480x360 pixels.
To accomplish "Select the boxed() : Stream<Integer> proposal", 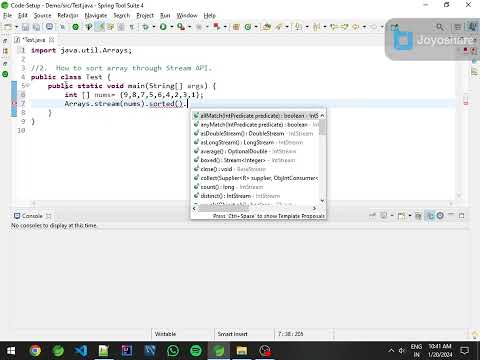I will coord(256,160).
